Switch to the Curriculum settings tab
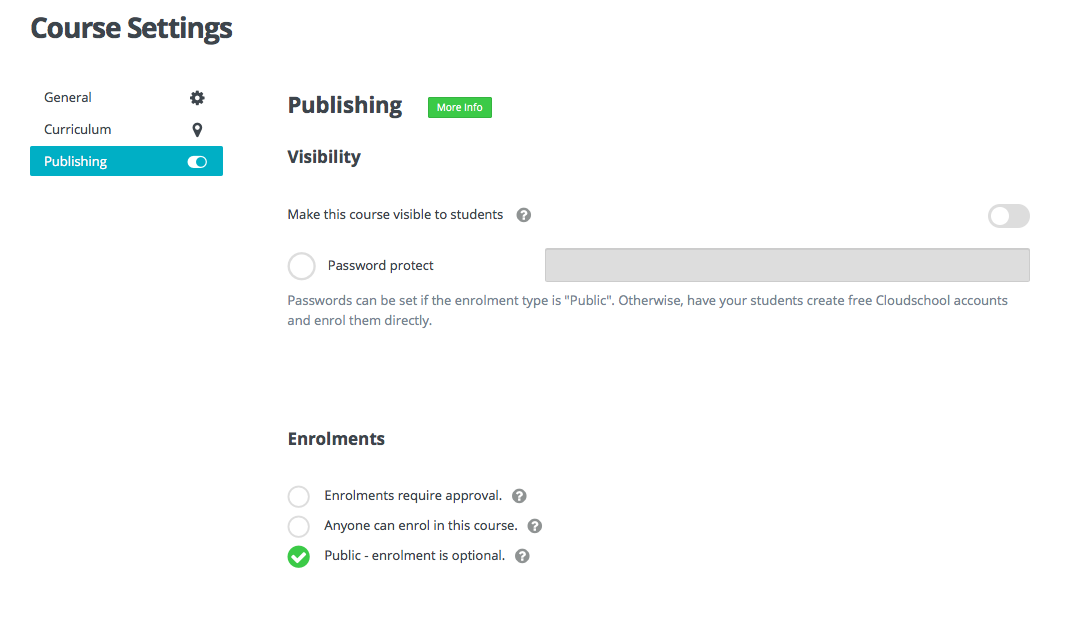This screenshot has height=628, width=1083. (78, 130)
